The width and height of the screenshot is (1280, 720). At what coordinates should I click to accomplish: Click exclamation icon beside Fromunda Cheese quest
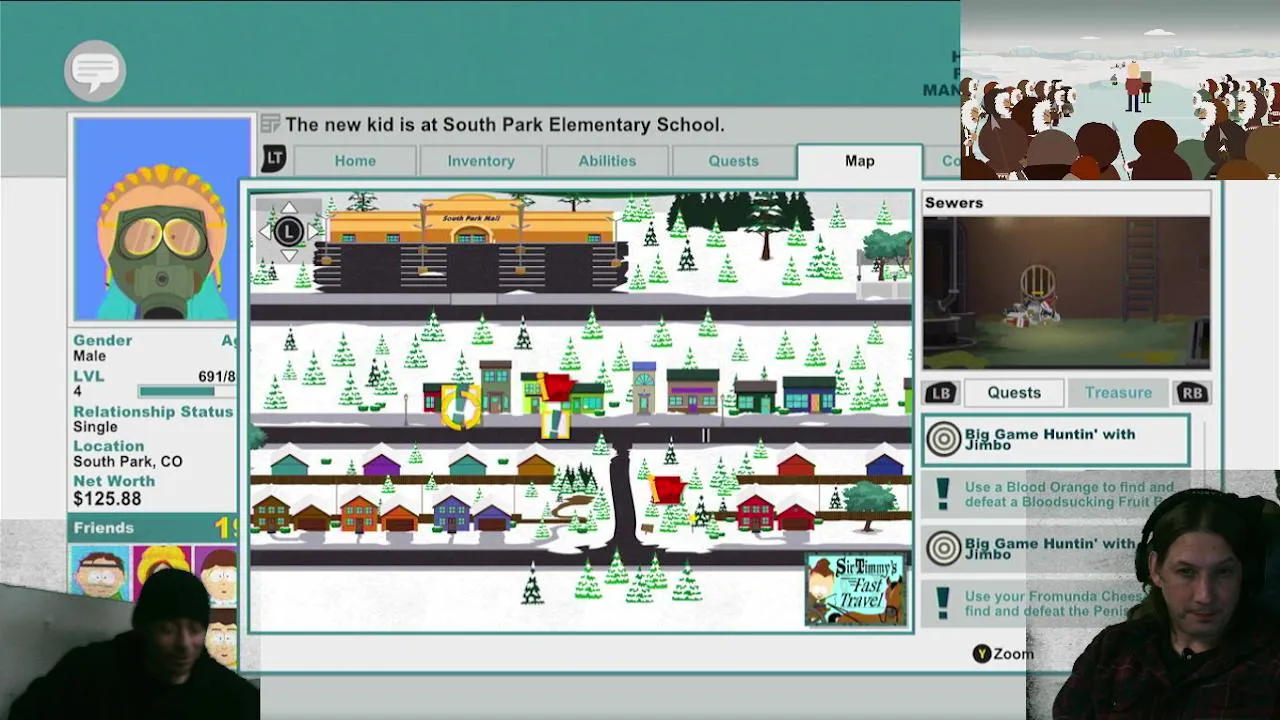click(942, 603)
